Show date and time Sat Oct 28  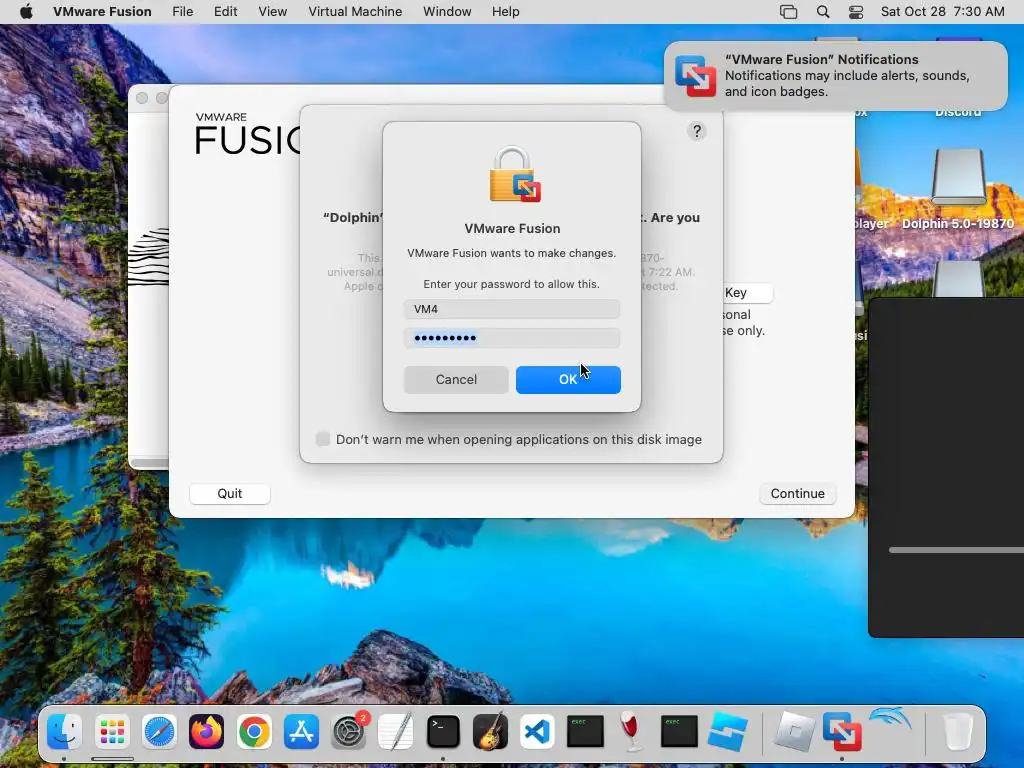942,12
